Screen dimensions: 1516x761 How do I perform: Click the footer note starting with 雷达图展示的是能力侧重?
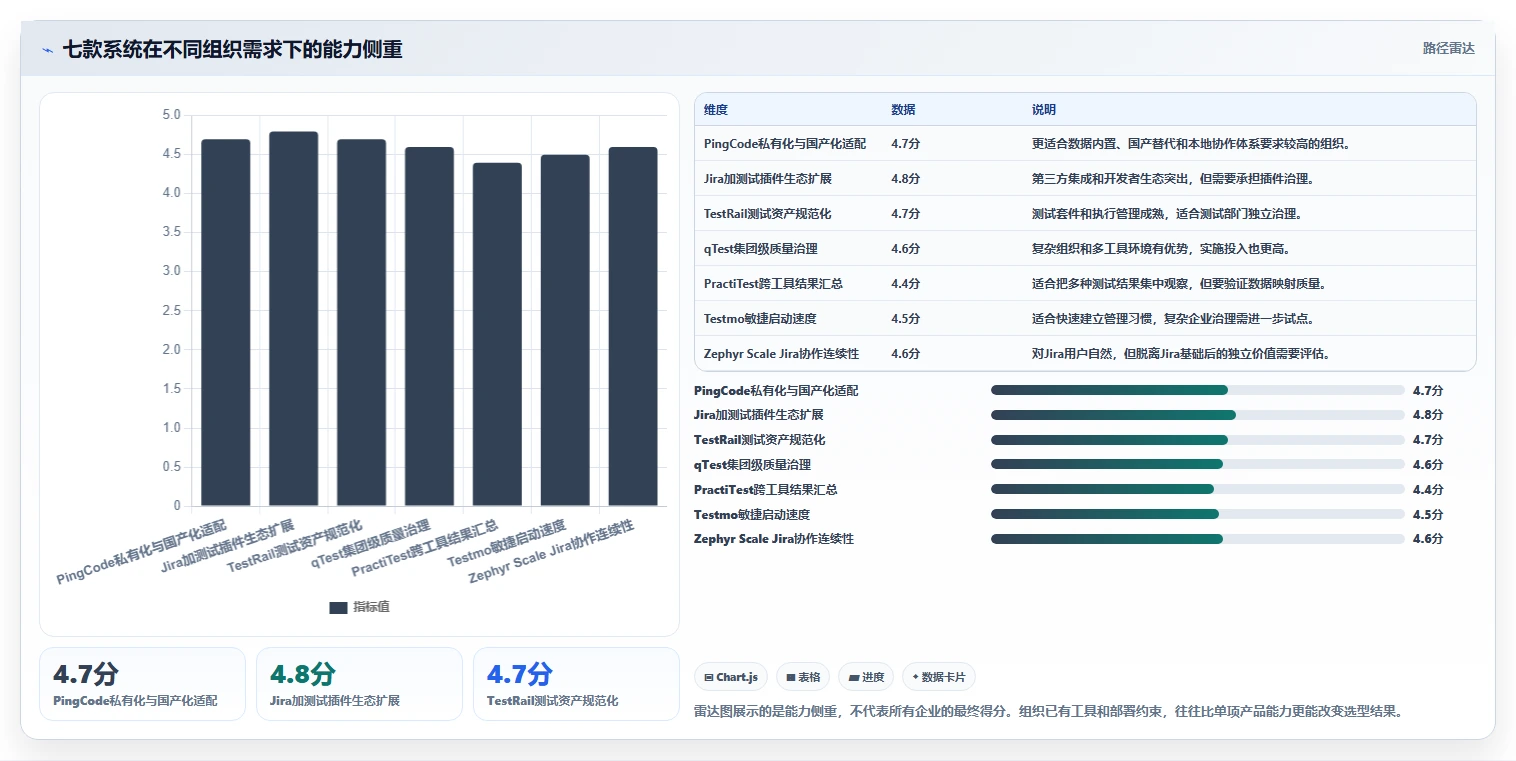click(1049, 712)
